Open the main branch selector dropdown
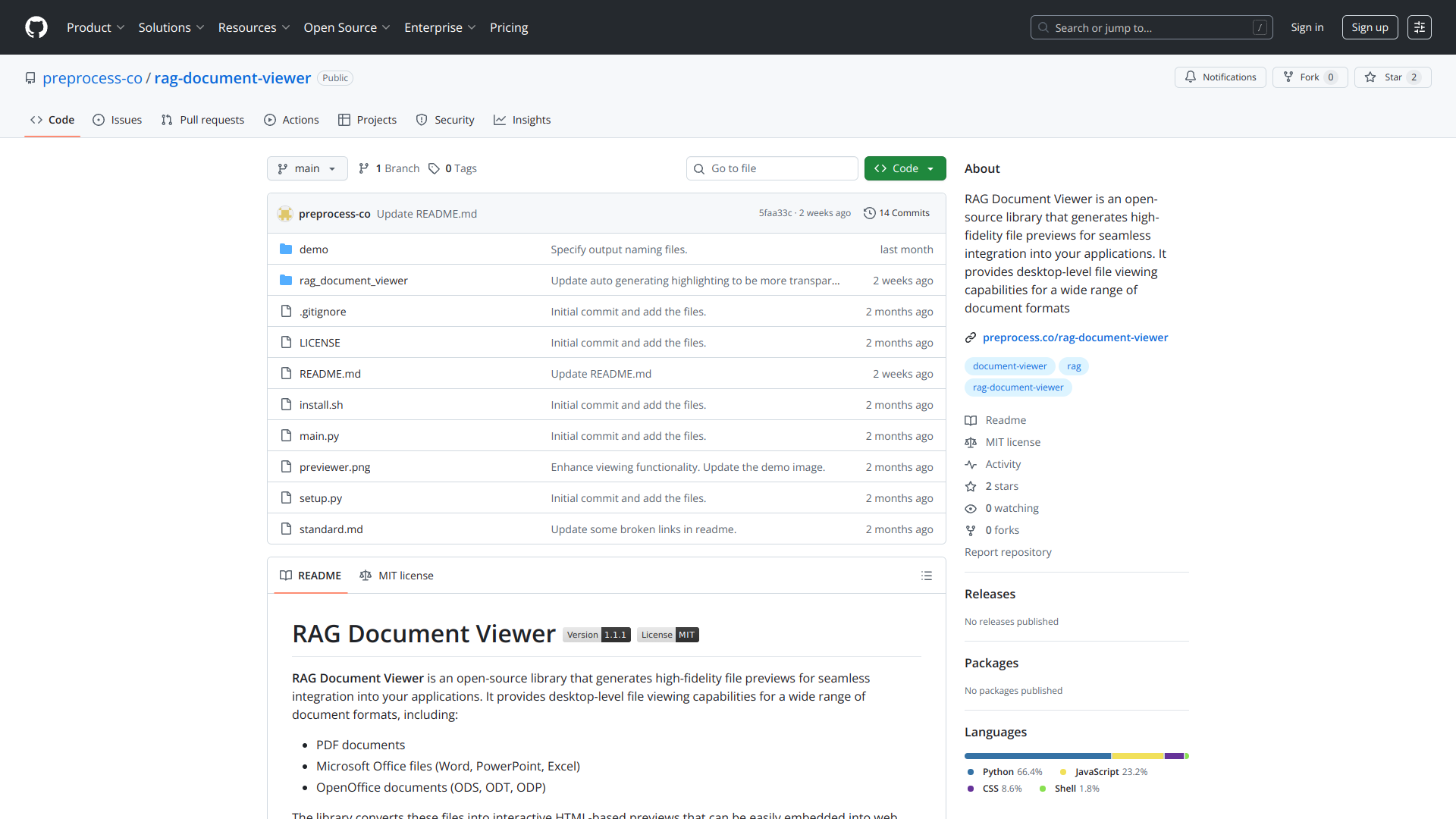 pos(307,168)
